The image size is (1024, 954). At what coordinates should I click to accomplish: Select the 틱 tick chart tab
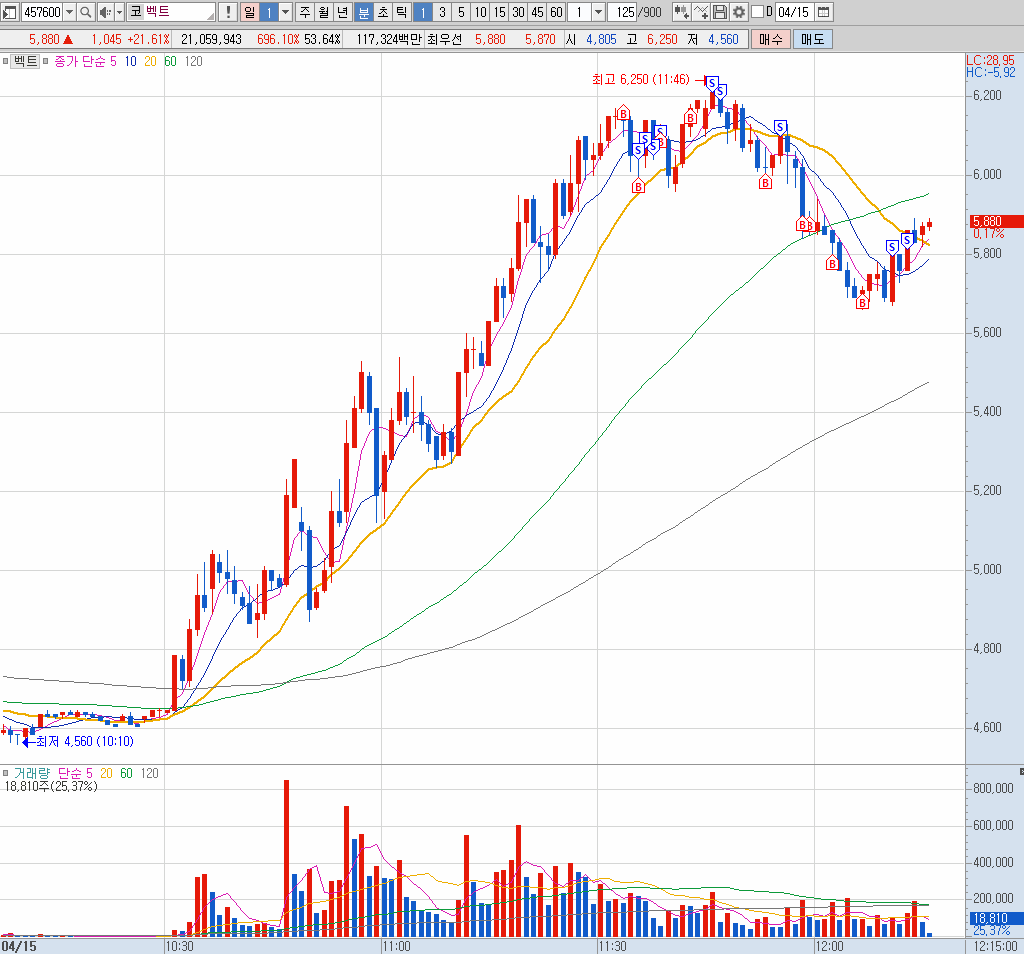(400, 12)
